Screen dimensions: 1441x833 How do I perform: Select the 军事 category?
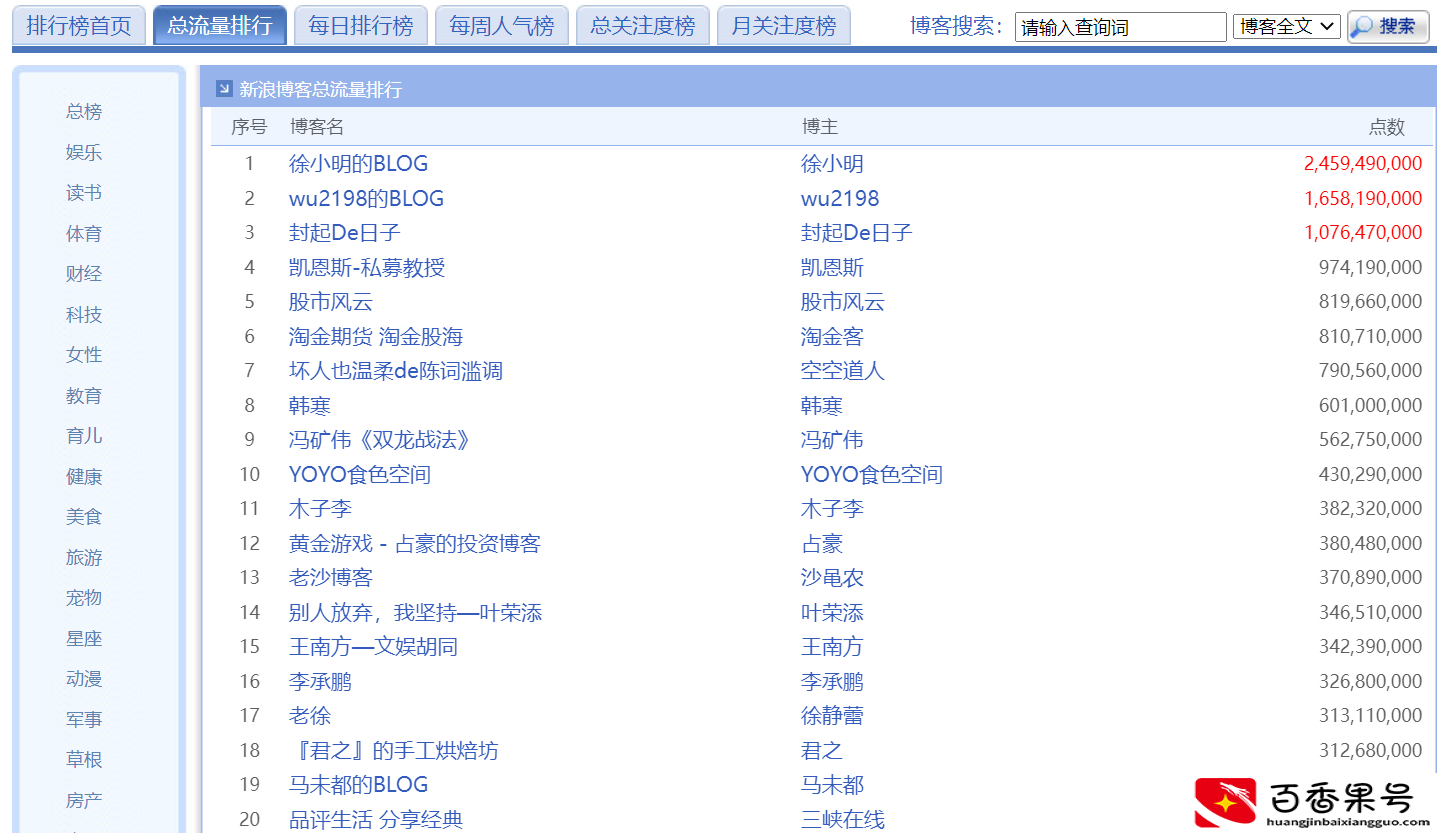84,719
